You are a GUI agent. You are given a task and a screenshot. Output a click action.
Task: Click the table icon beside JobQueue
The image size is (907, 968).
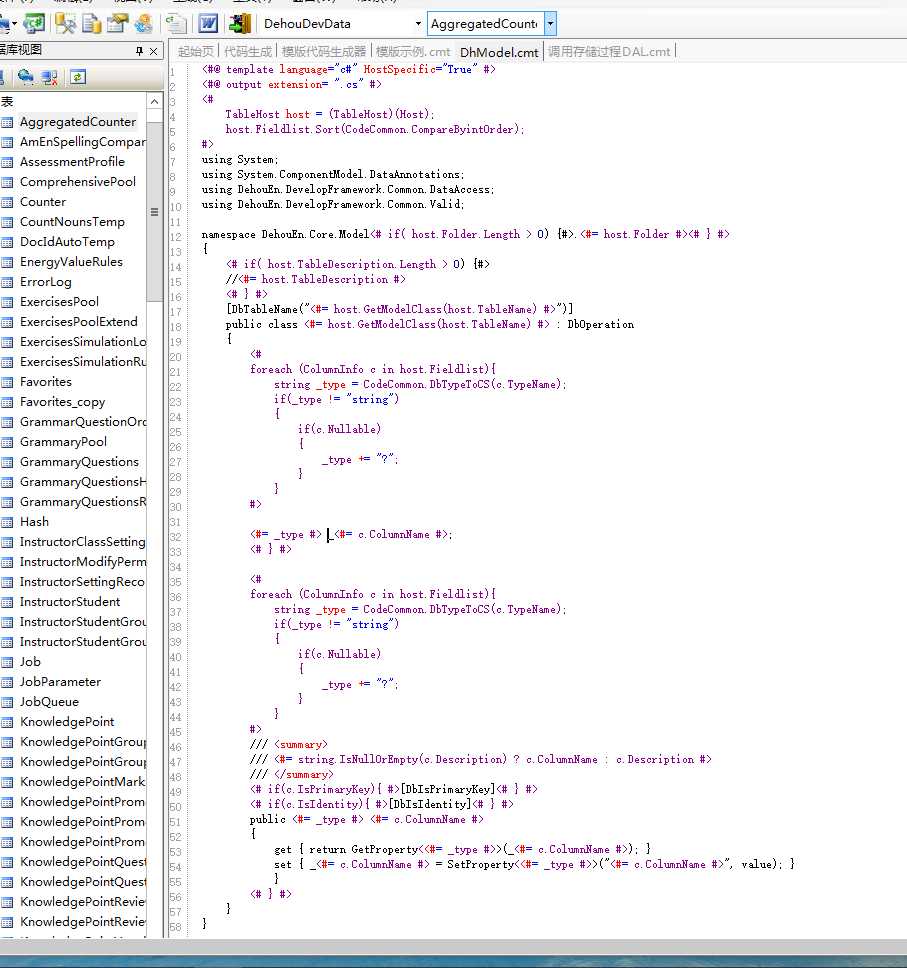click(7, 703)
